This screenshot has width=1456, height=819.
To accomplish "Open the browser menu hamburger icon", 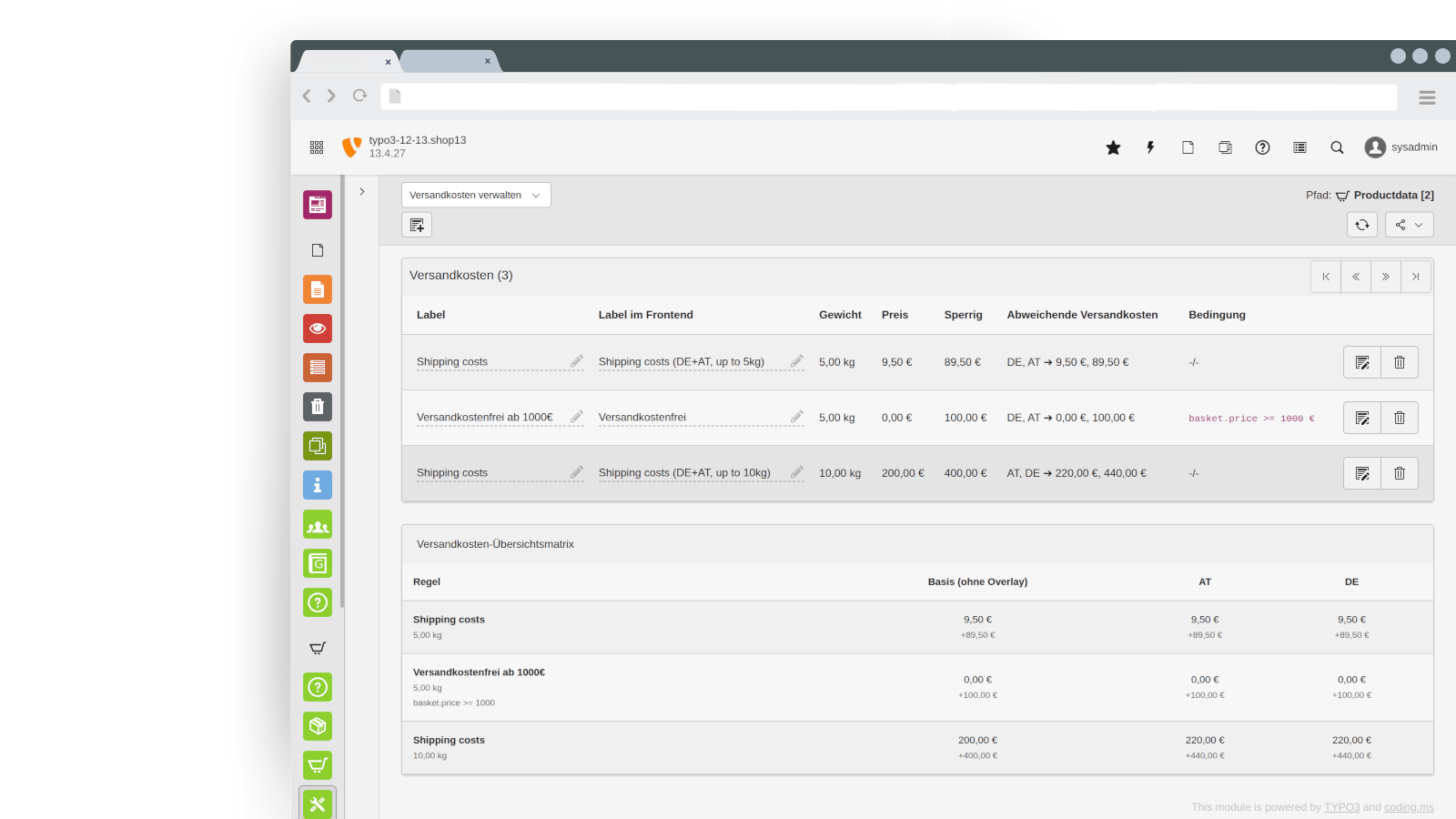I will [x=1427, y=97].
